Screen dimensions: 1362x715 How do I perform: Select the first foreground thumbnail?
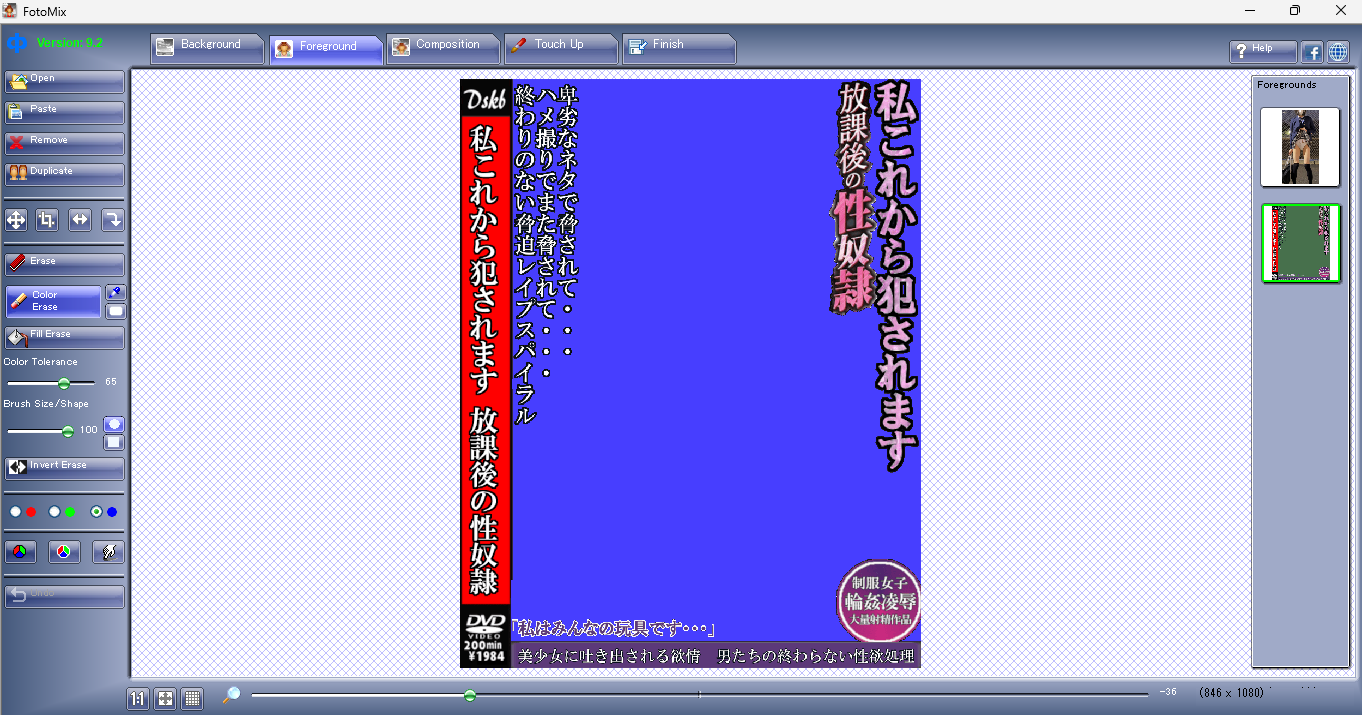pos(1300,148)
